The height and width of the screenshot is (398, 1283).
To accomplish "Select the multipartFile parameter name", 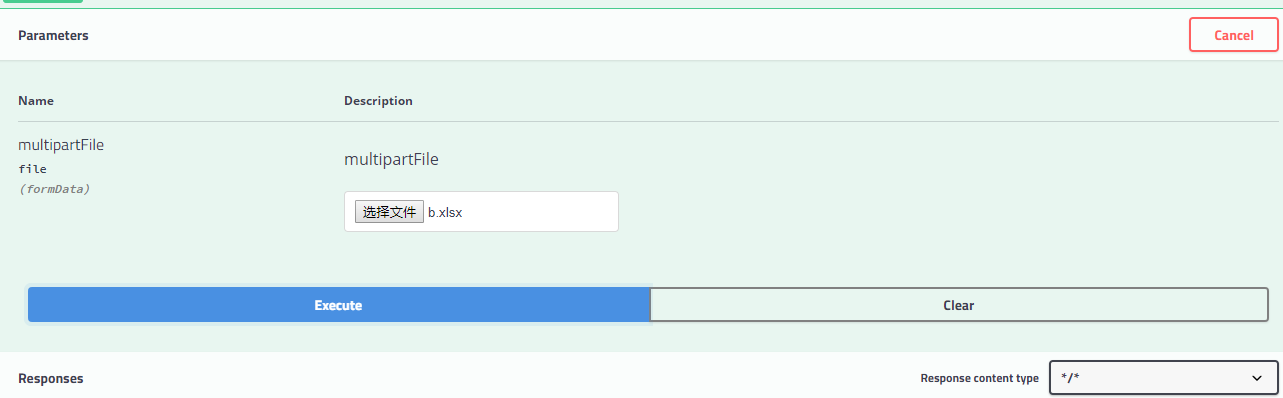I will (x=61, y=145).
